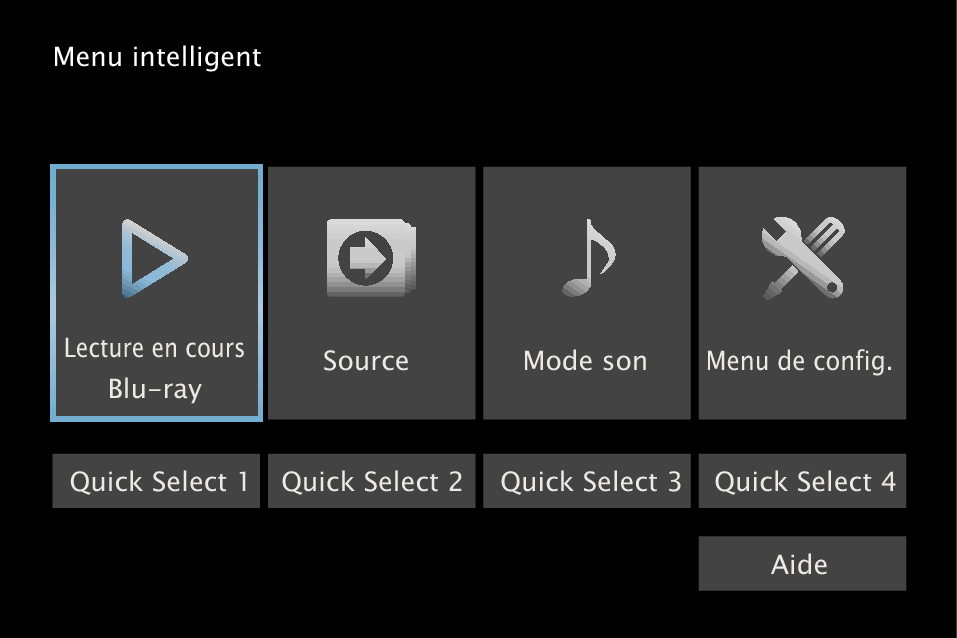Viewport: 957px width, 638px height.
Task: Trigger Quick Select 4
Action: 802,481
